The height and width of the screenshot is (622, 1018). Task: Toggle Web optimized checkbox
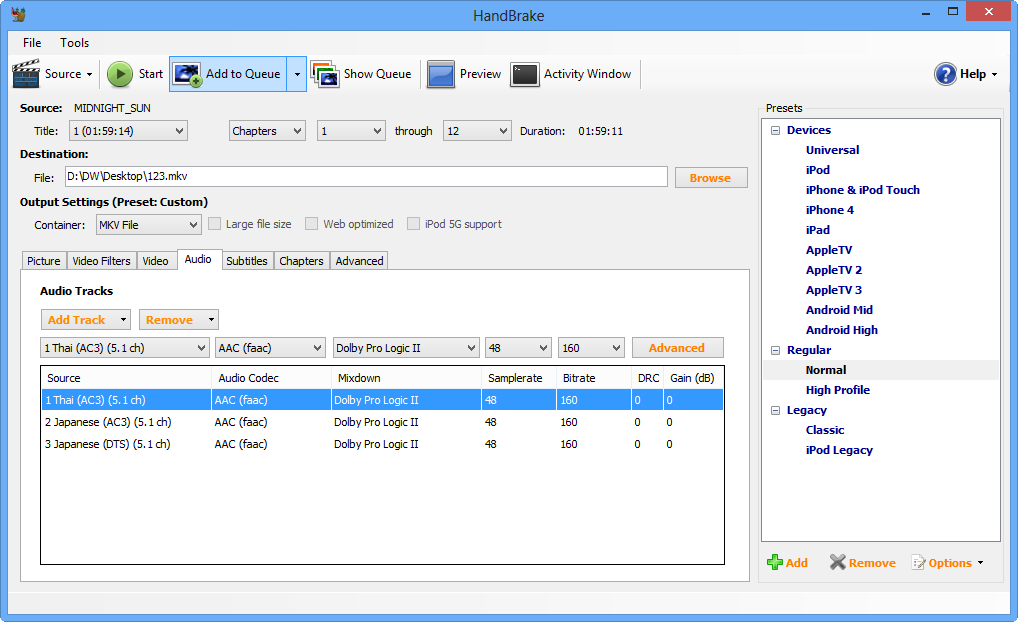[312, 224]
